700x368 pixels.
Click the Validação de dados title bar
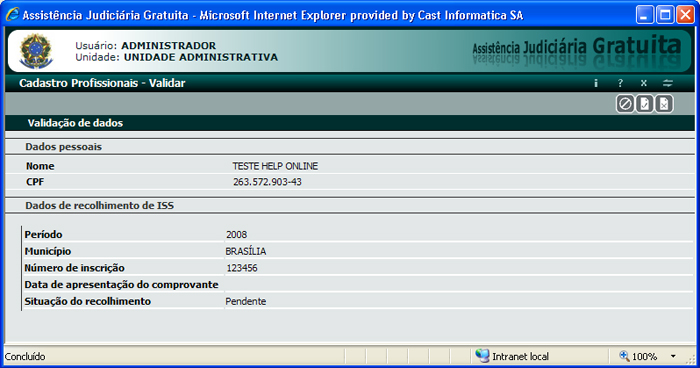(x=350, y=123)
